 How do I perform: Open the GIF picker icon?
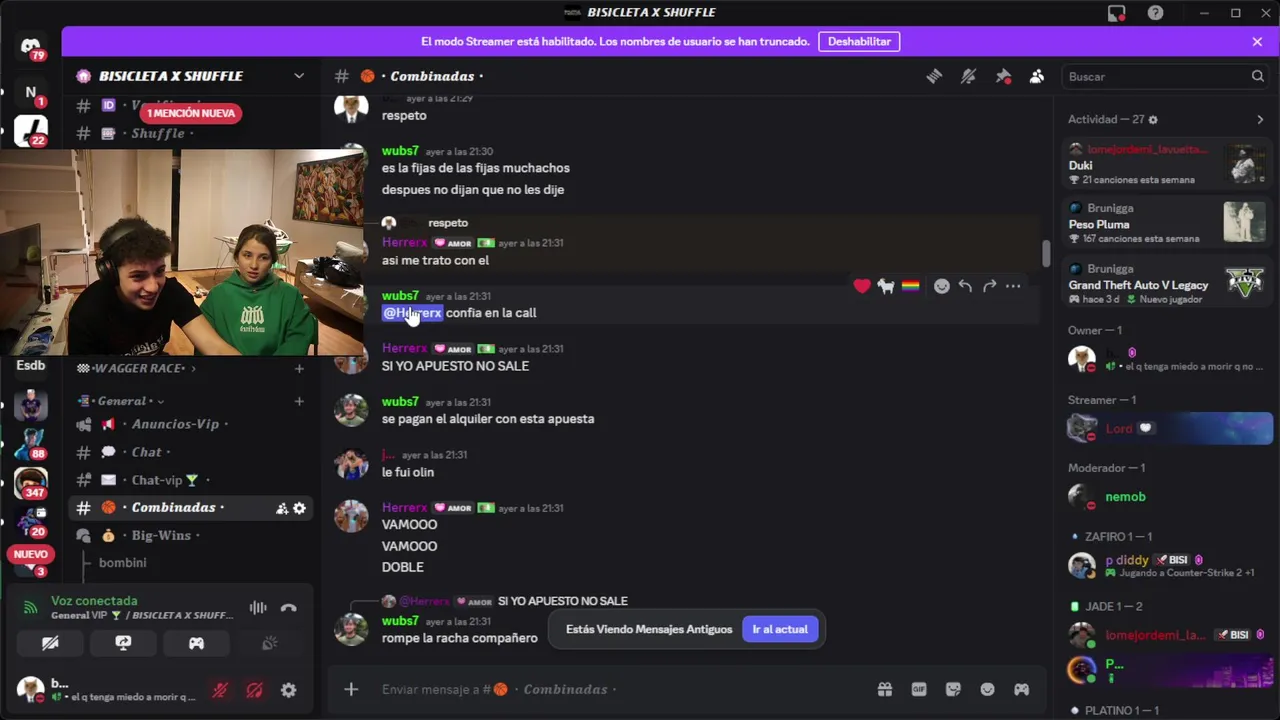coord(919,689)
